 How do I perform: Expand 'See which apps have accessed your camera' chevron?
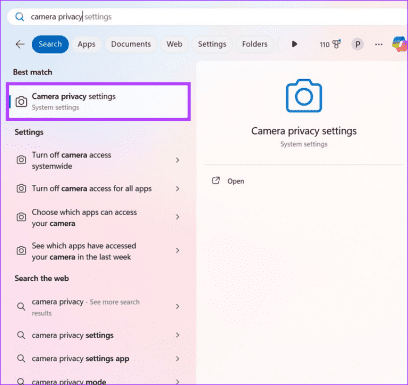(178, 250)
